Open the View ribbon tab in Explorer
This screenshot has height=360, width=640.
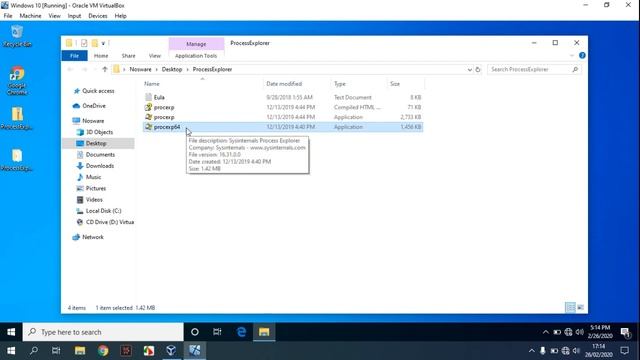[155, 56]
